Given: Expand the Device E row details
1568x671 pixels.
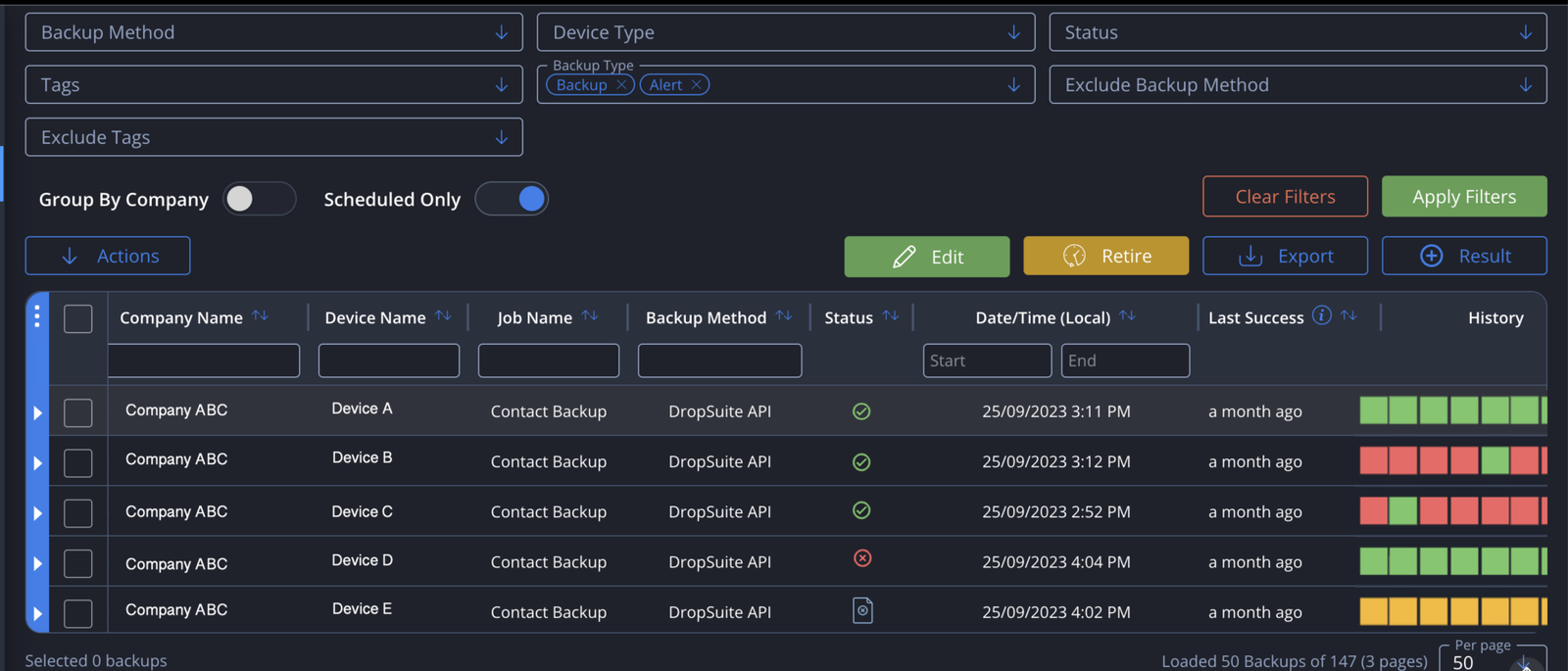Looking at the screenshot, I should 37,614.
